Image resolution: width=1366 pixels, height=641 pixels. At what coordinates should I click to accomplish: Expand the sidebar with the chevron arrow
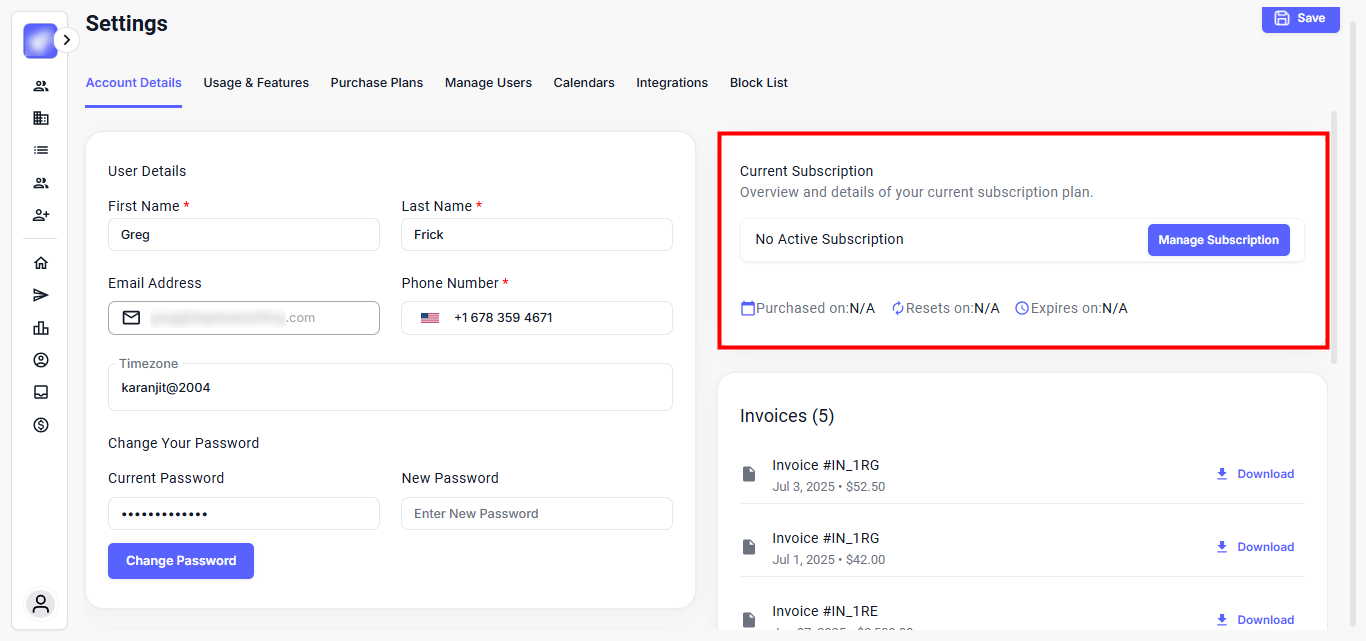(x=66, y=40)
